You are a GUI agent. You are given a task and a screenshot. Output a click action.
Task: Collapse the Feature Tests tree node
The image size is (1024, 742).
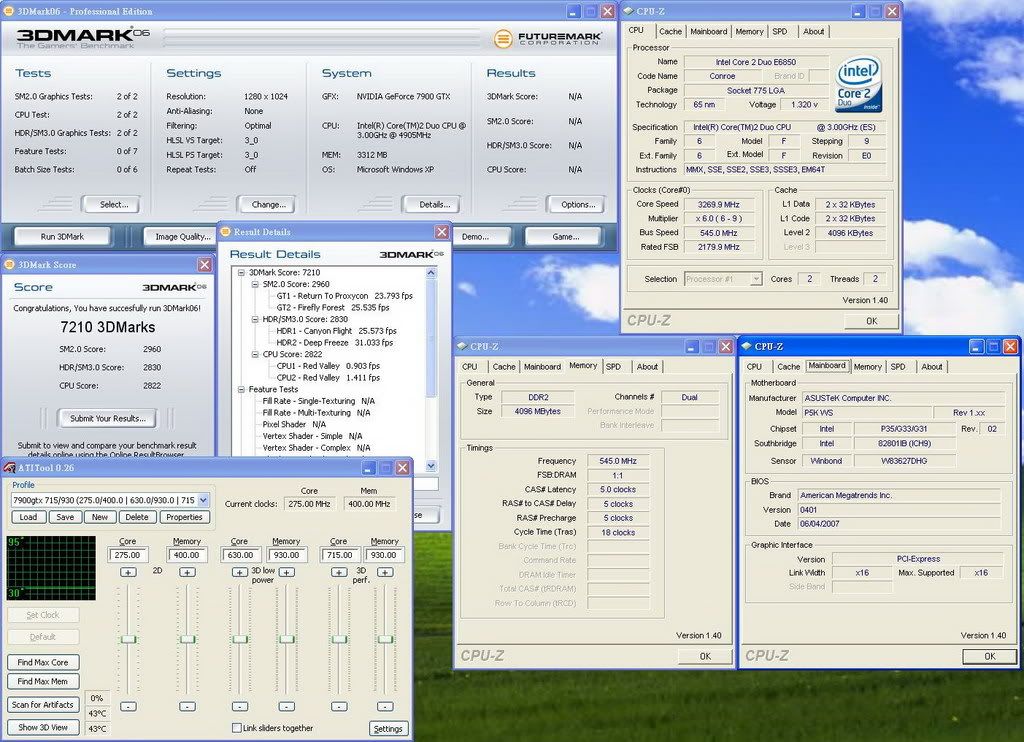pyautogui.click(x=241, y=389)
